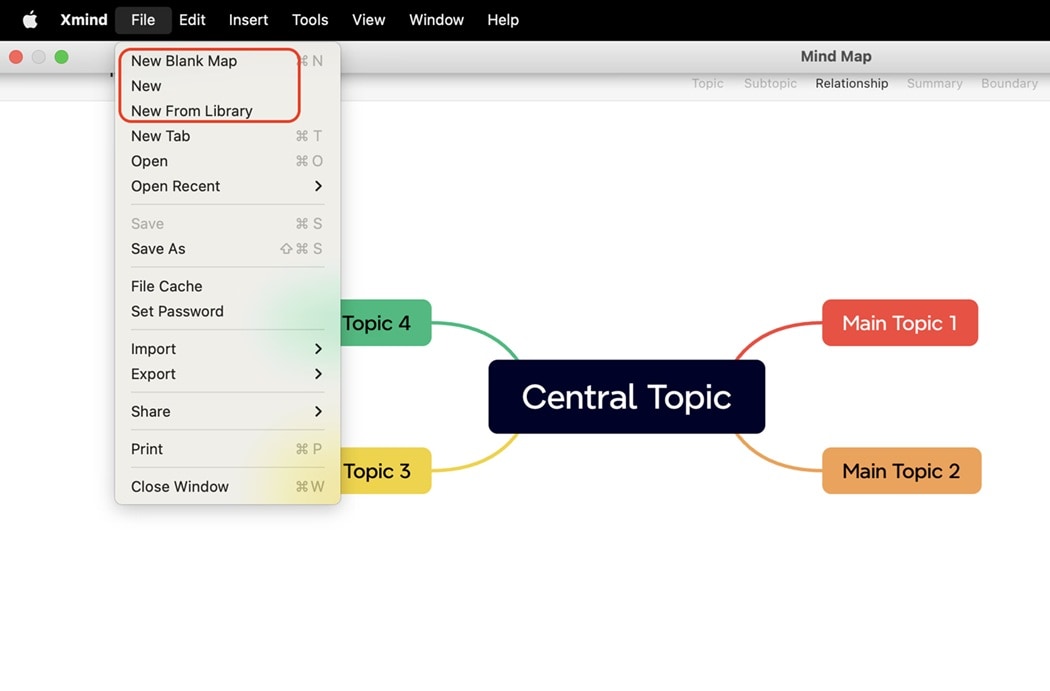The height and width of the screenshot is (691, 1050).
Task: Choose New Blank Map from File menu
Action: 227,61
